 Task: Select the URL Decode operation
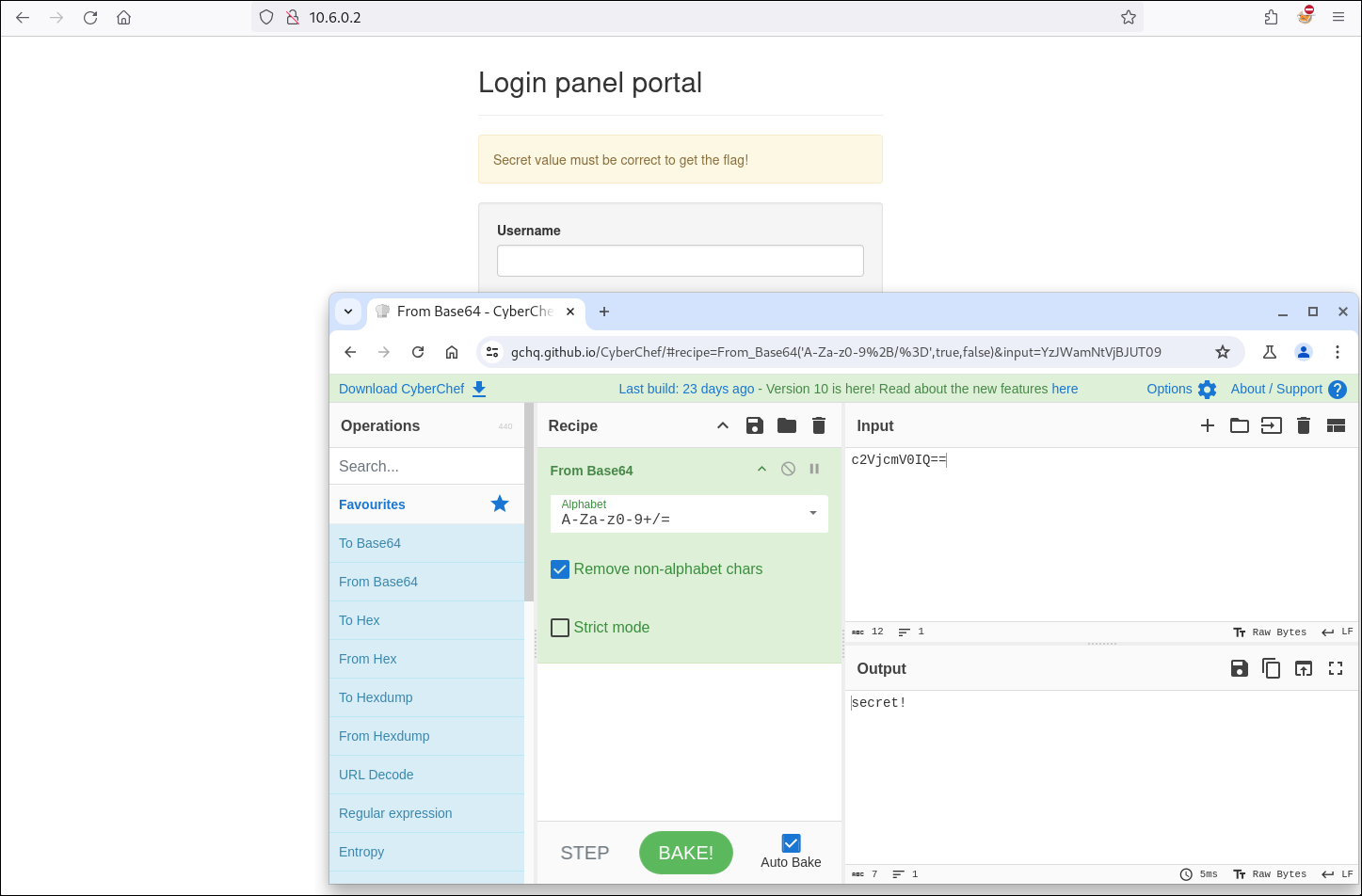point(426,775)
